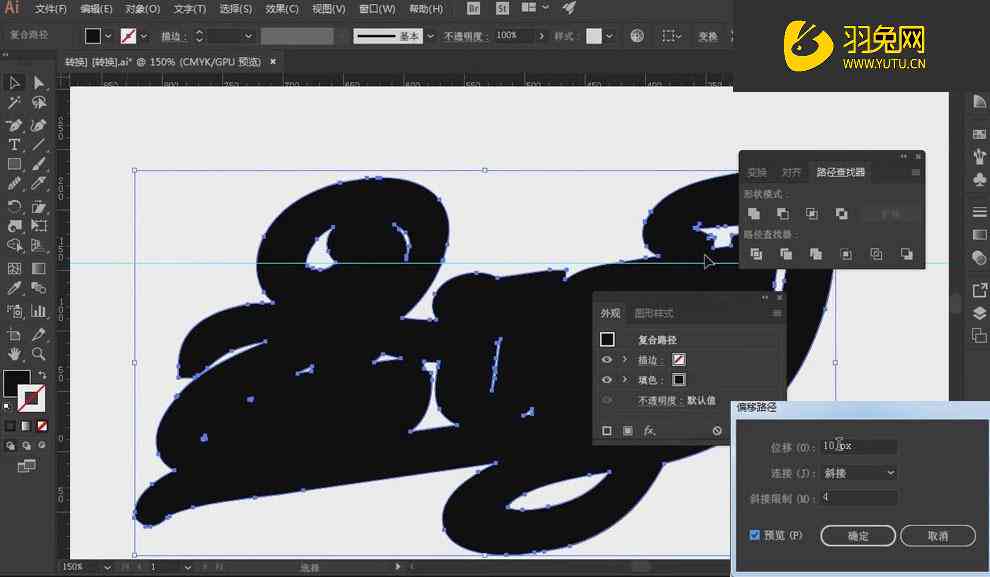The width and height of the screenshot is (990, 577).
Task: Click the 位移 offset value field
Action: pyautogui.click(x=859, y=446)
